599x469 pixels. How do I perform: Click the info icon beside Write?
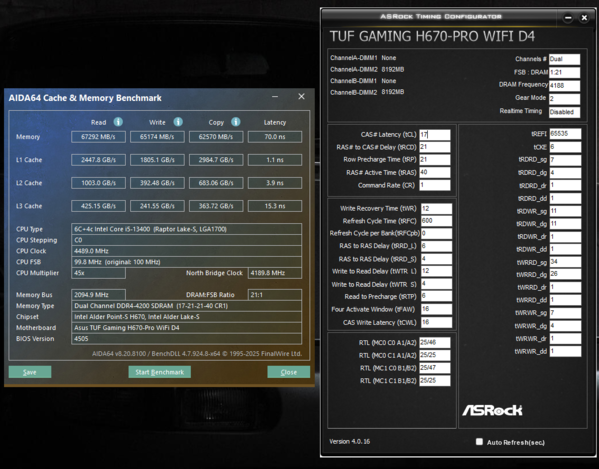tap(178, 122)
